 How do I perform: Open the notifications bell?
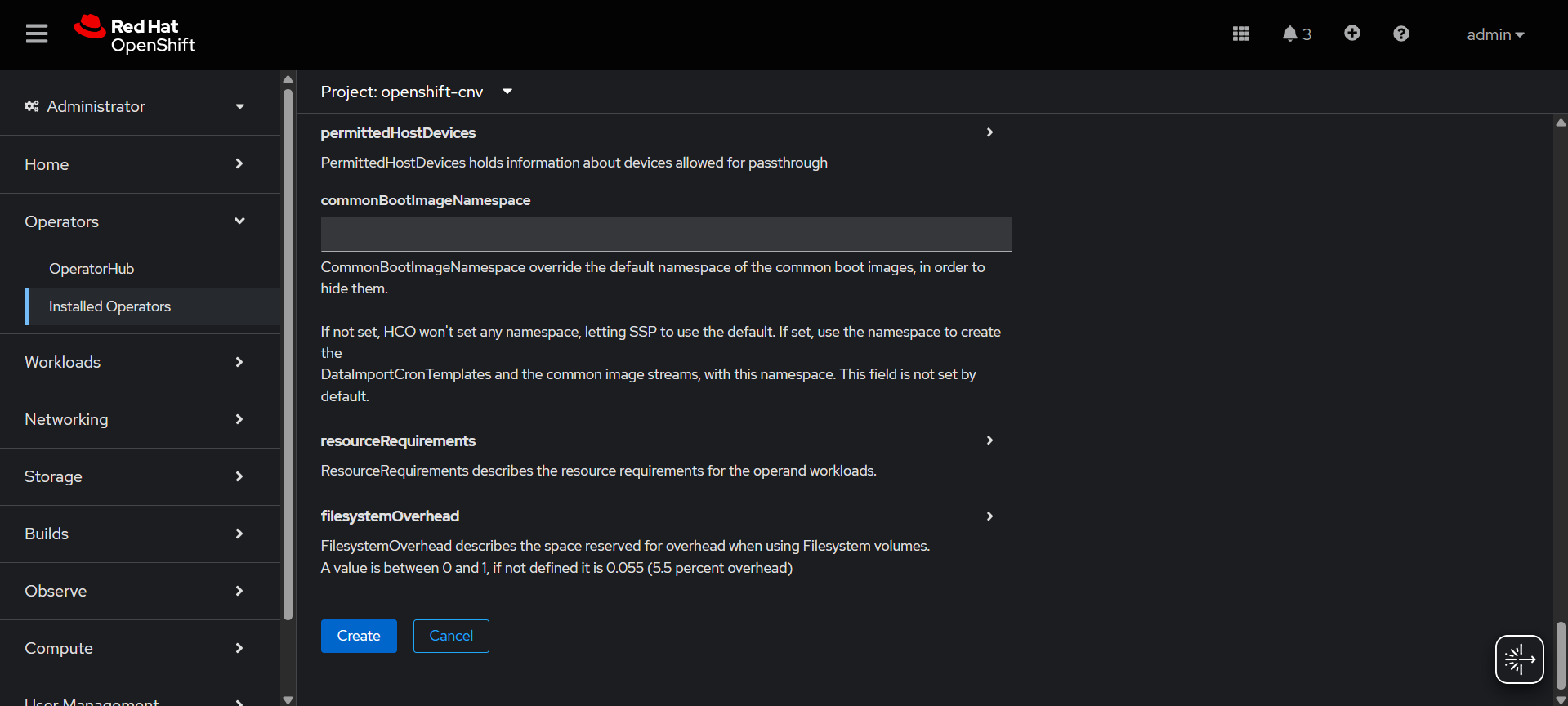pos(1295,34)
